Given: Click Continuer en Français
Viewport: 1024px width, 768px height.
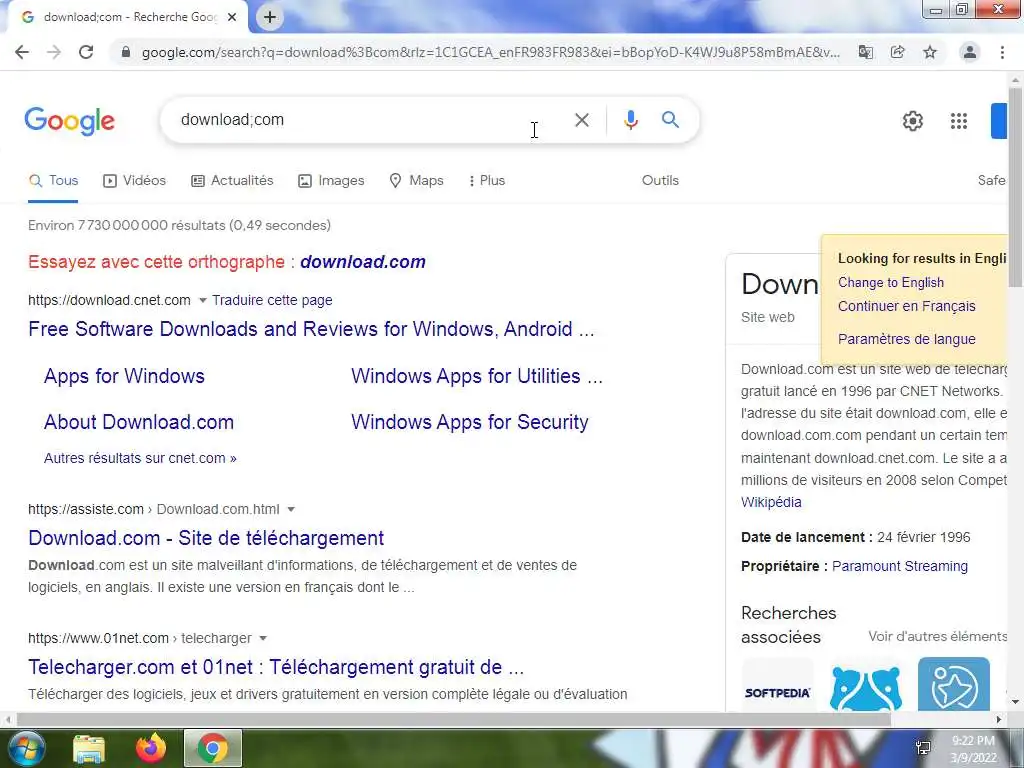Looking at the screenshot, I should (x=906, y=306).
